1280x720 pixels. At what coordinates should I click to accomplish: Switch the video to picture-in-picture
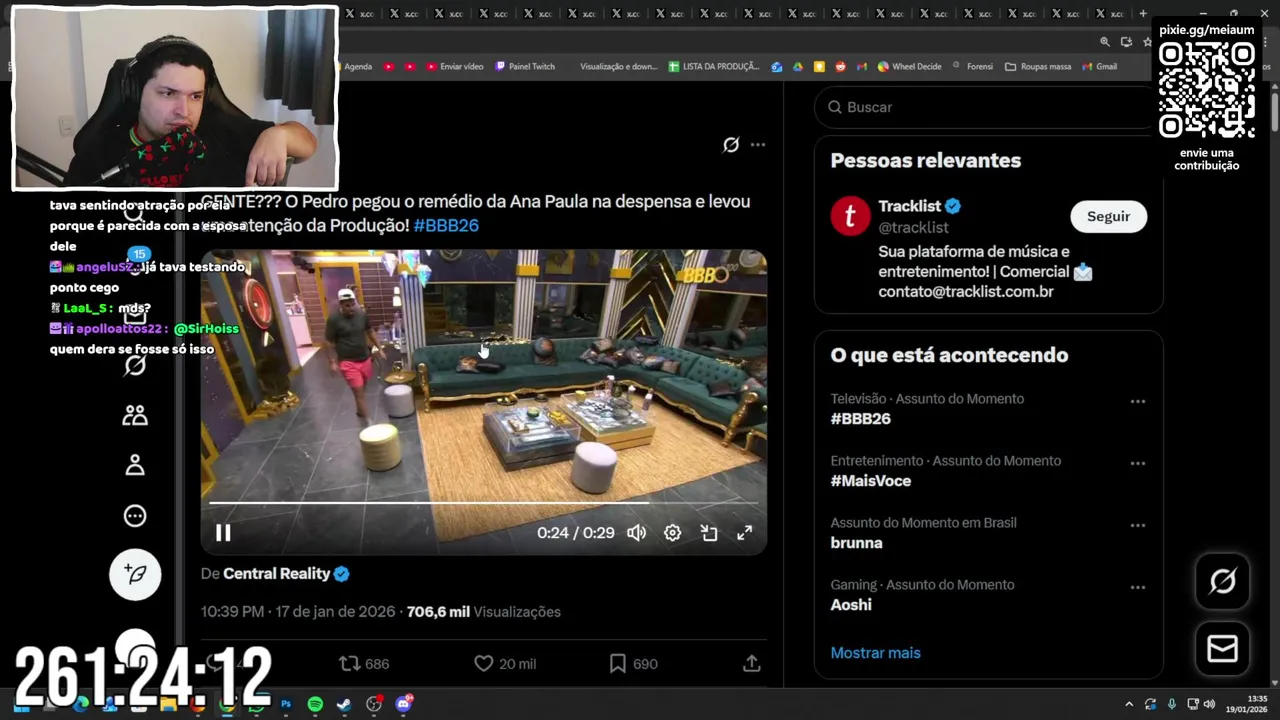click(x=709, y=533)
